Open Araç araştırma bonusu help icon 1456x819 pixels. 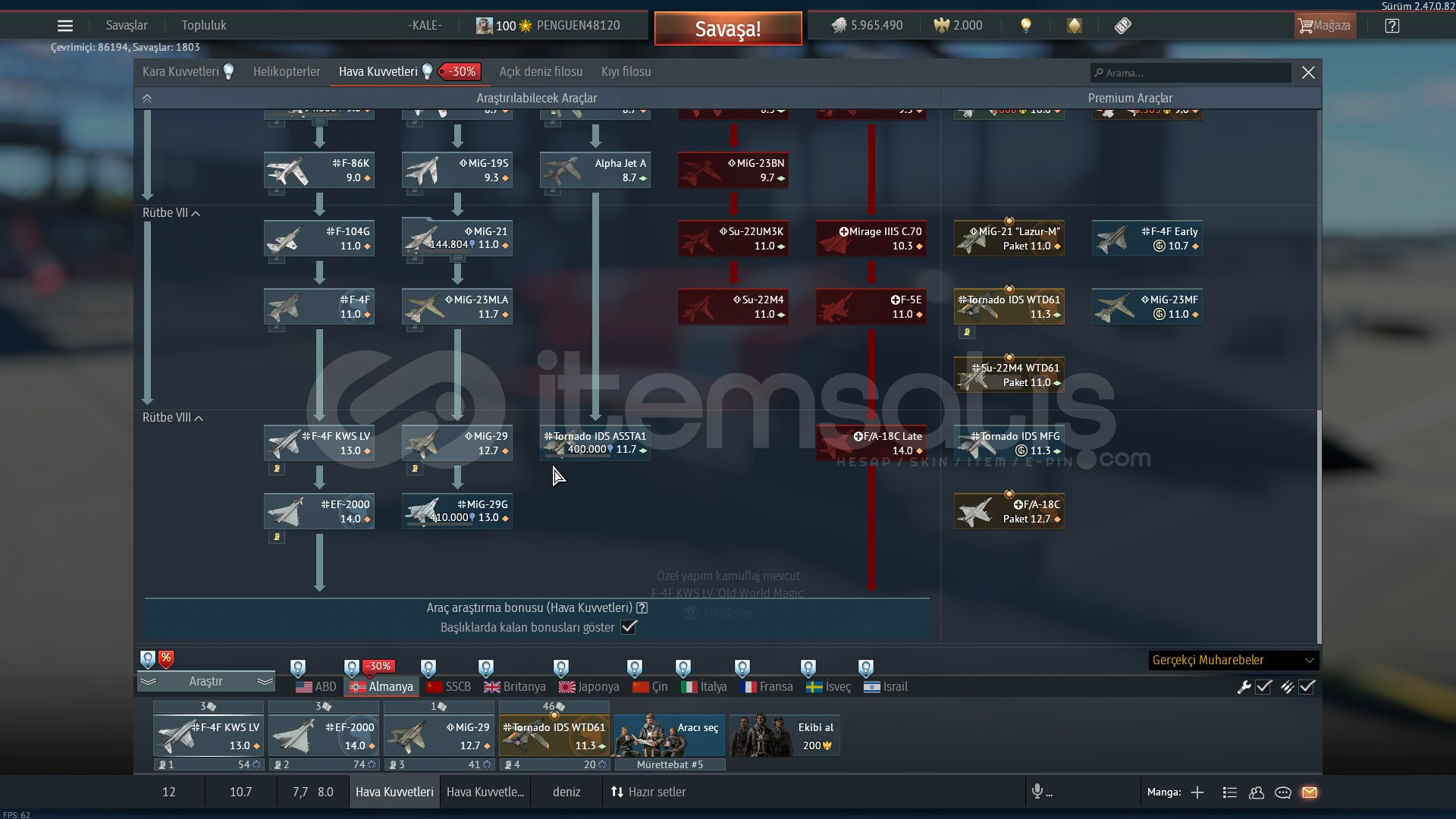642,607
